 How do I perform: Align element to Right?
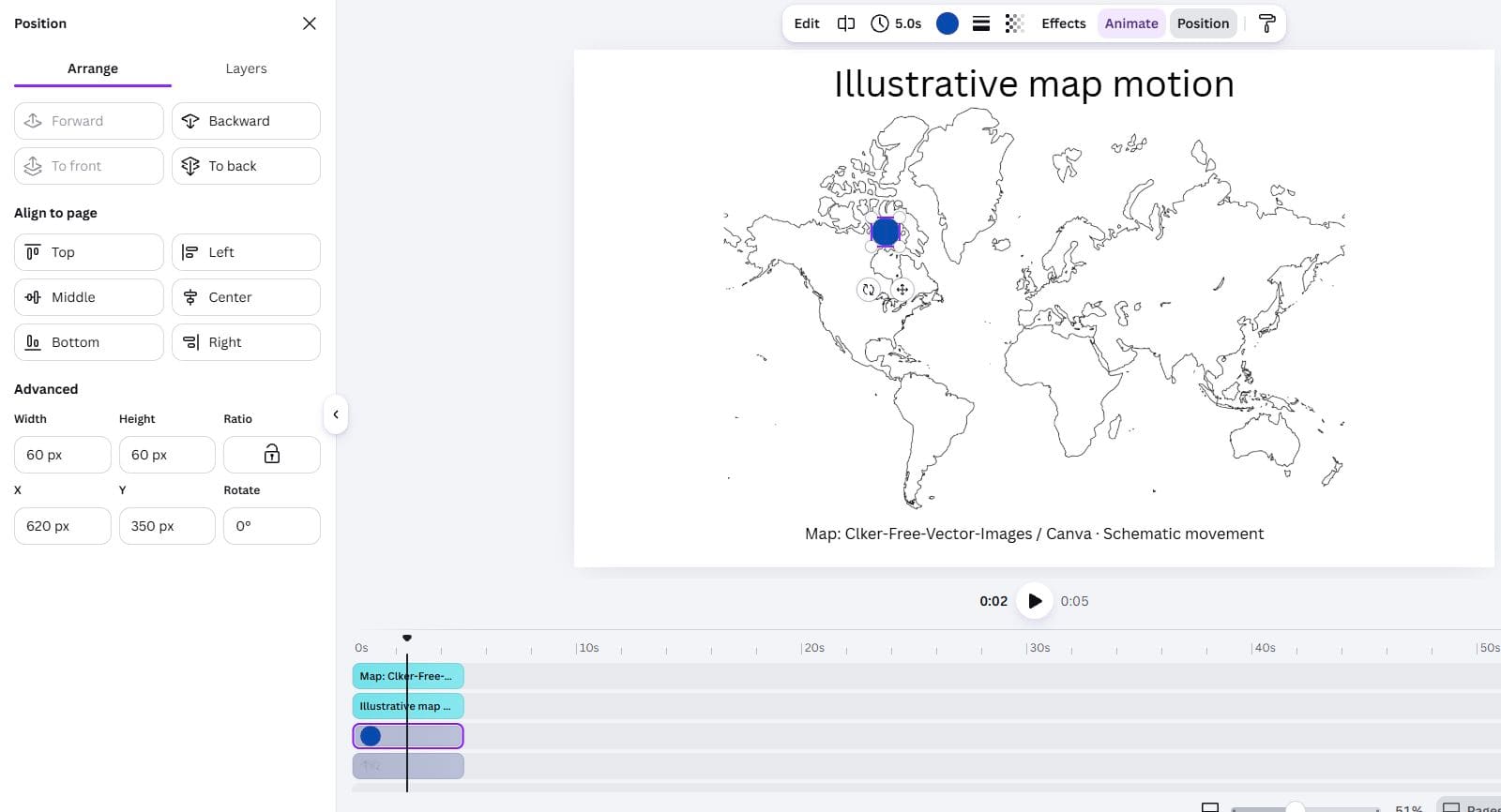click(246, 342)
